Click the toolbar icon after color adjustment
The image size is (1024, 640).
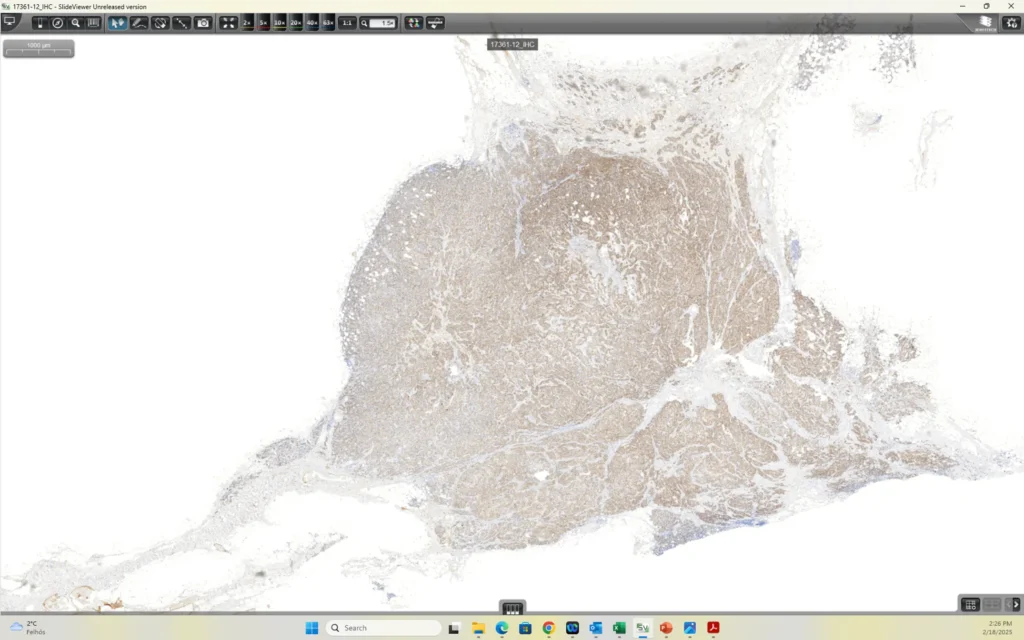point(435,23)
